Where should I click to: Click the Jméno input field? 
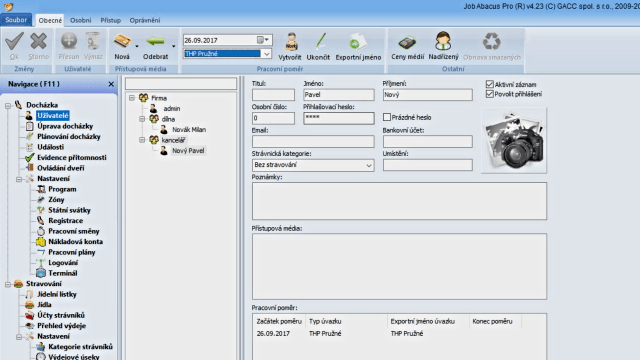(x=338, y=95)
